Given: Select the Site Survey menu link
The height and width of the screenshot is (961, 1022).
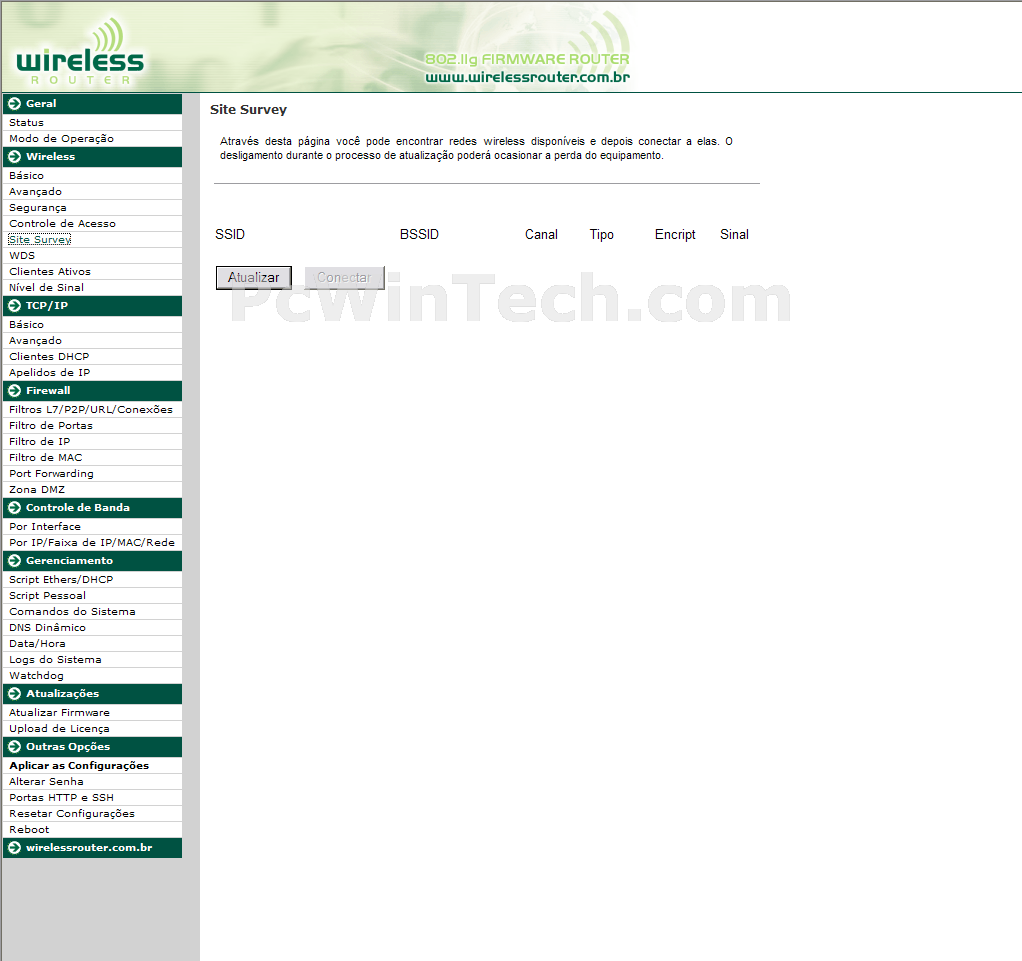Looking at the screenshot, I should tap(40, 240).
